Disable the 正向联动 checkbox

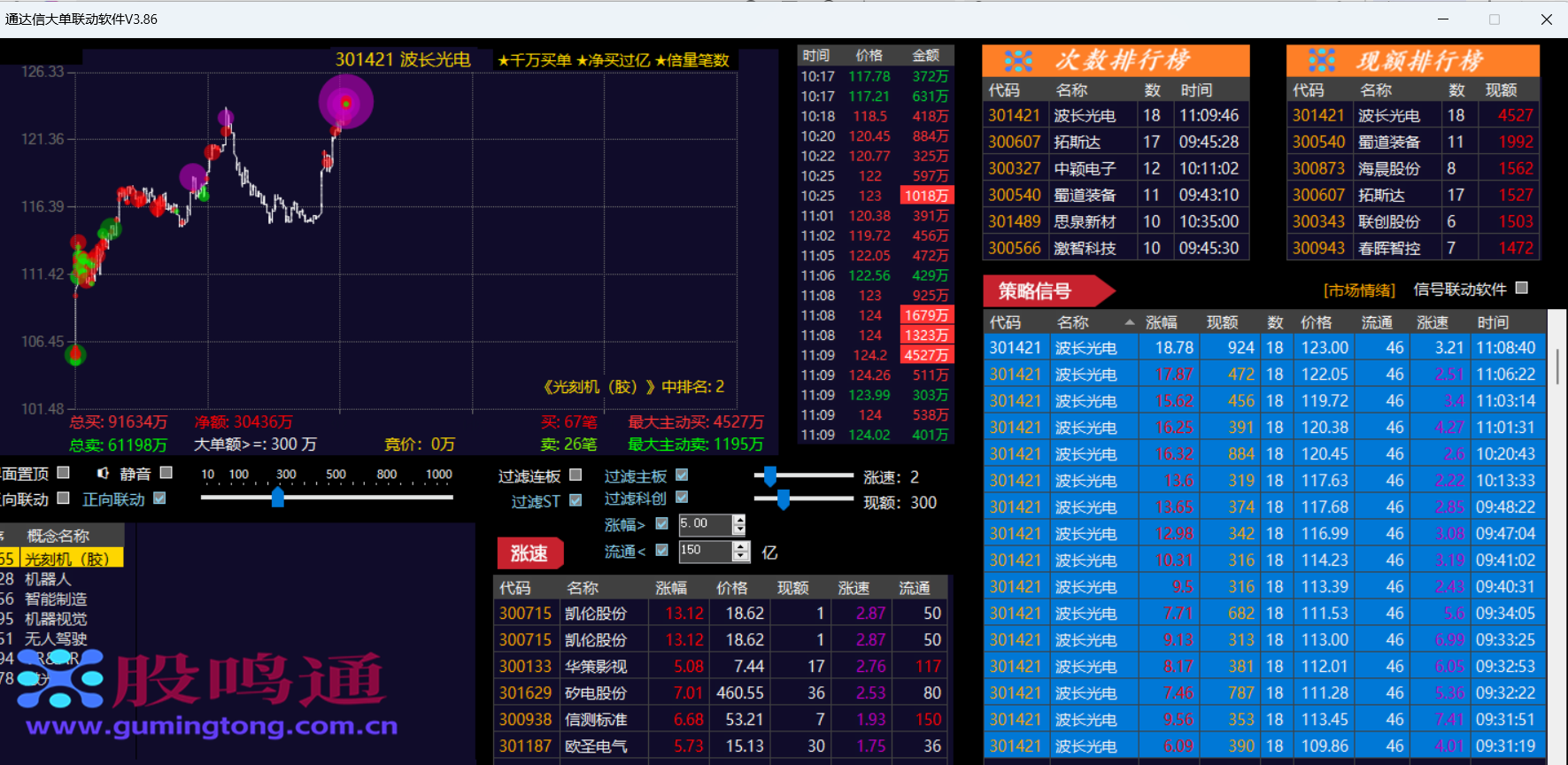point(159,498)
